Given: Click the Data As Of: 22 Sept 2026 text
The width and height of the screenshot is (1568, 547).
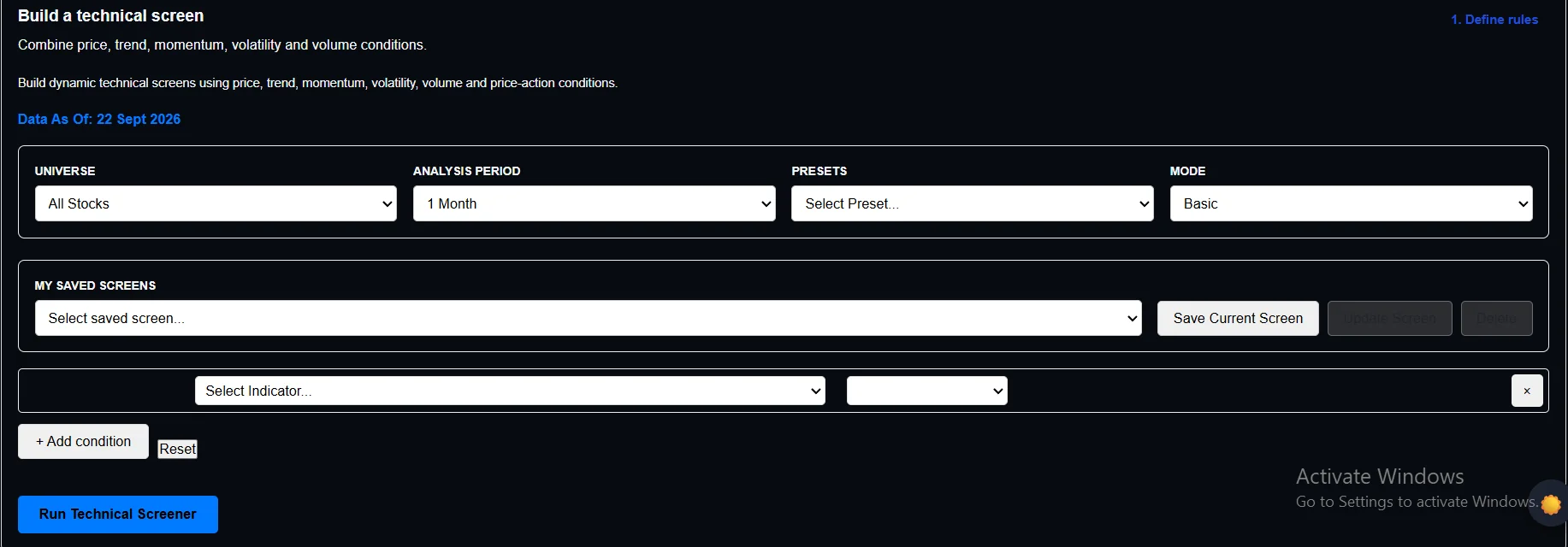Looking at the screenshot, I should (x=99, y=119).
